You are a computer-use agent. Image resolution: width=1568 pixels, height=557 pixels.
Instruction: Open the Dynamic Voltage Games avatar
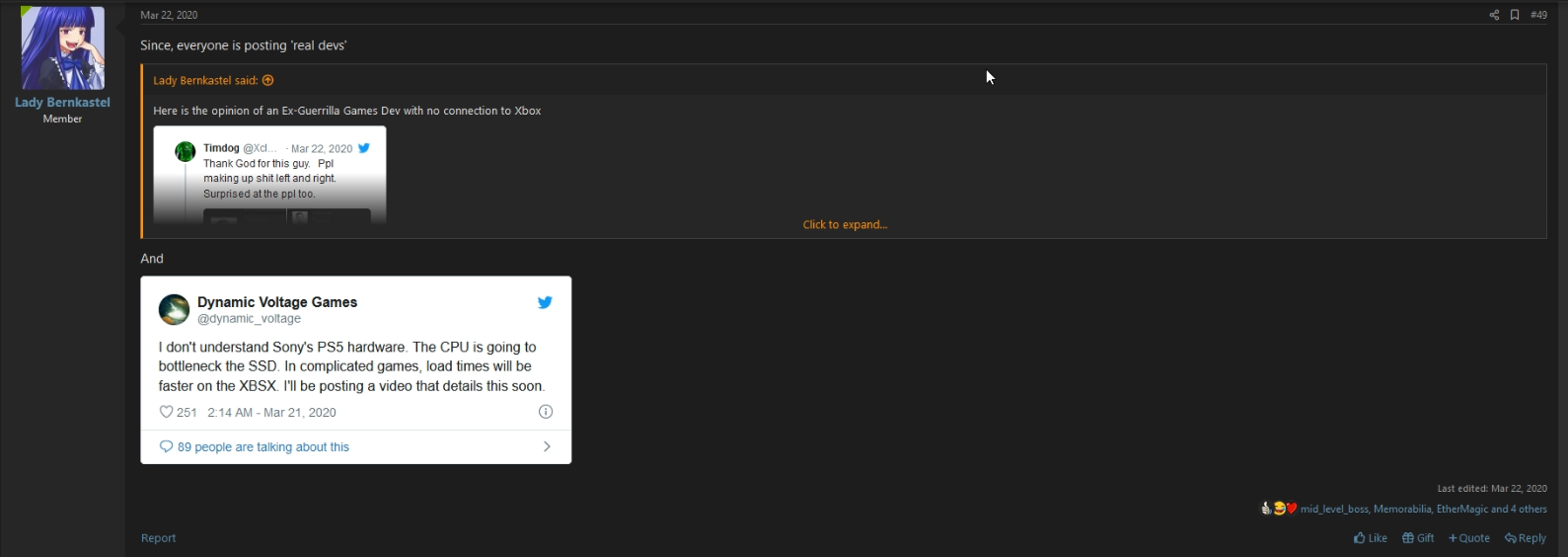point(174,309)
